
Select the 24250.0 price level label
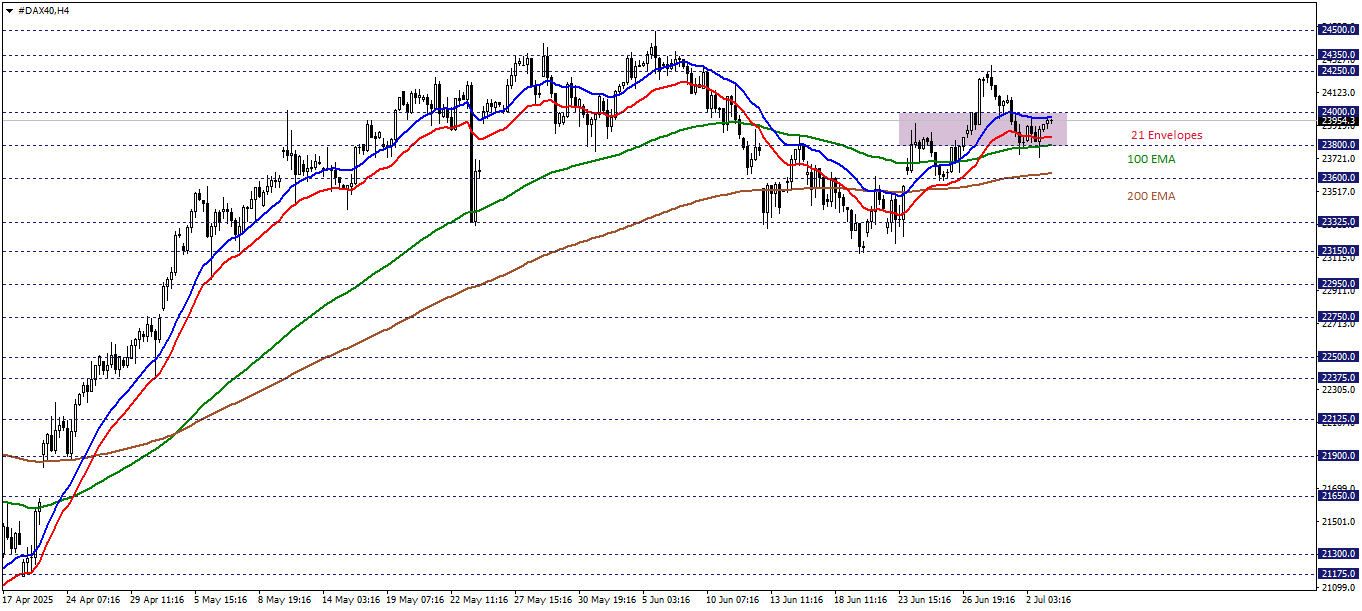pos(1338,71)
